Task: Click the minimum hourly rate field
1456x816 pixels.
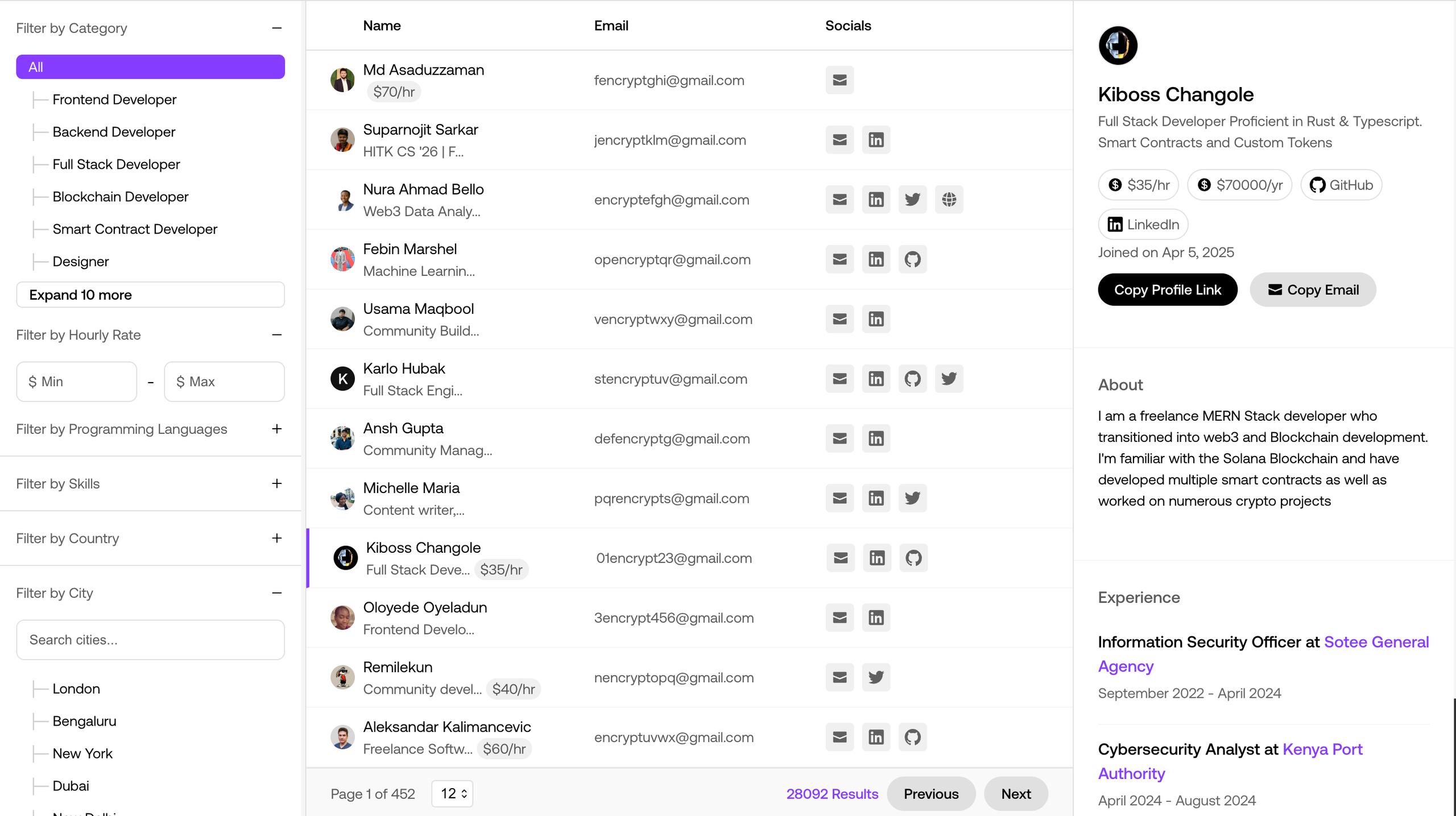Action: click(77, 382)
